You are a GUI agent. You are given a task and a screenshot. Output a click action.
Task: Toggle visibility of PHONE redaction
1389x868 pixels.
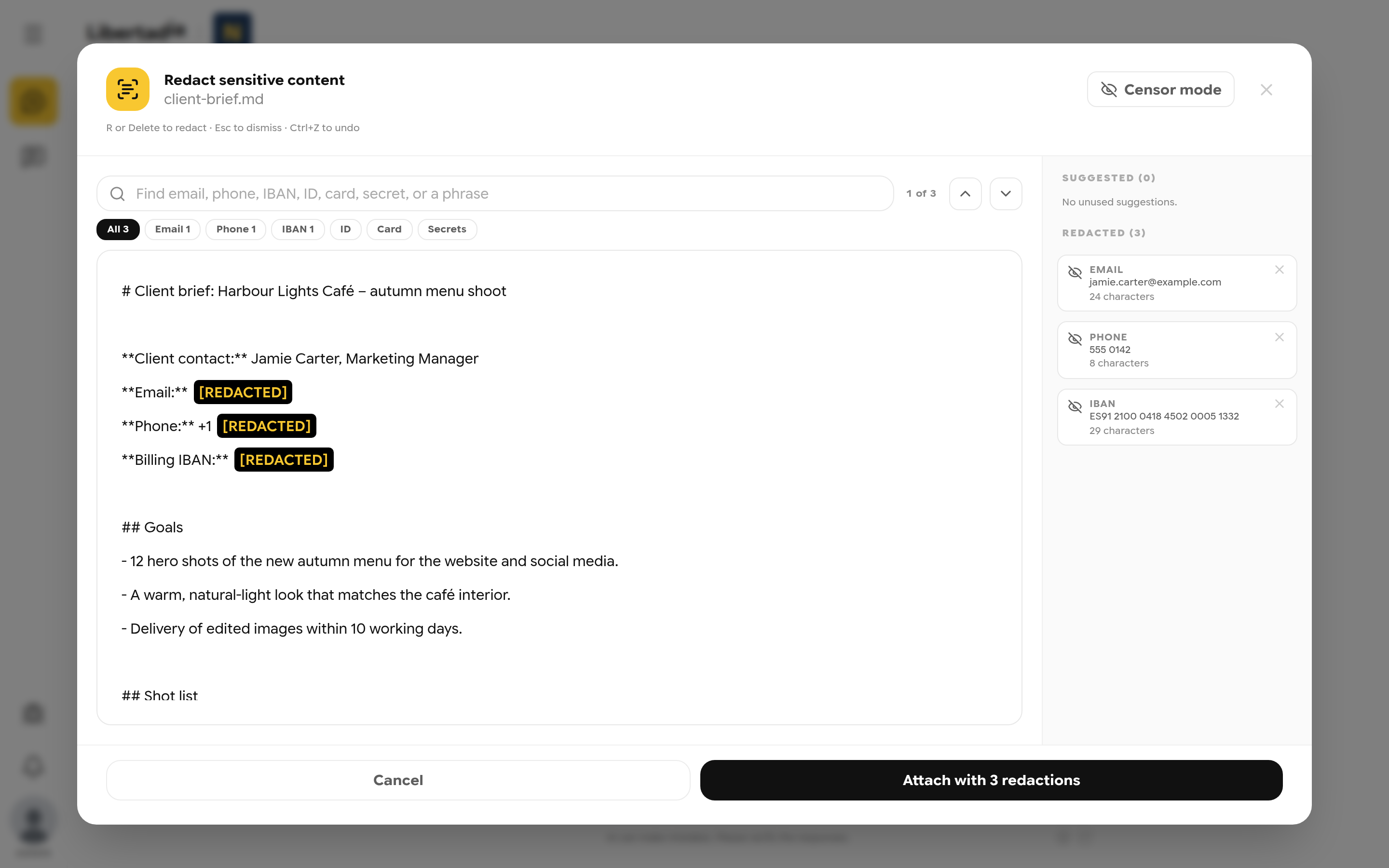point(1075,339)
